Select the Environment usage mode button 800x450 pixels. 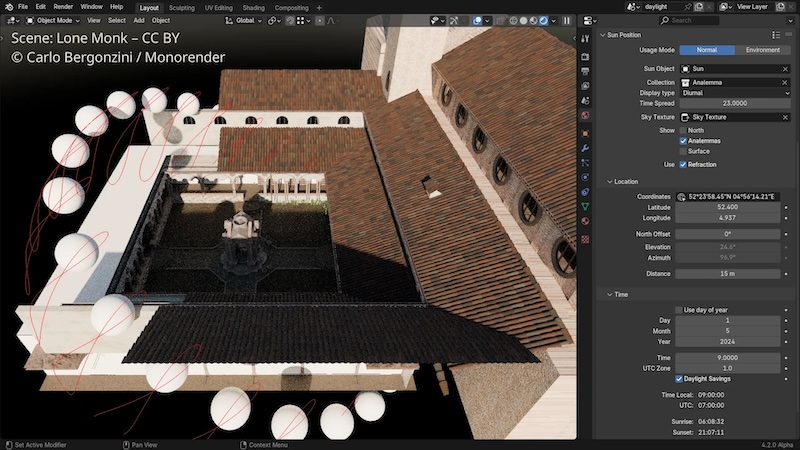click(x=762, y=50)
